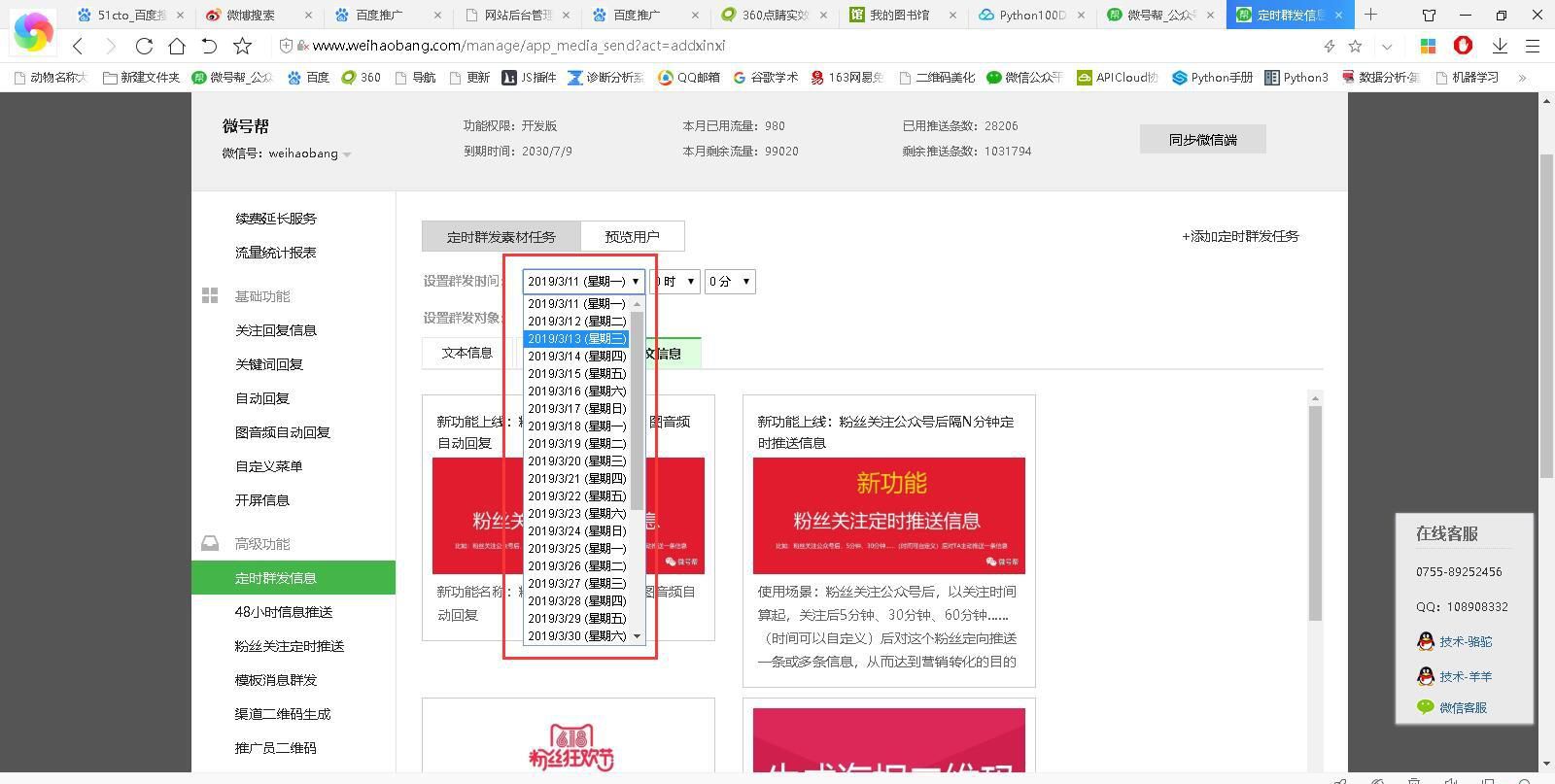The width and height of the screenshot is (1555, 784).
Task: Open 48小时信息推送 in the sidebar
Action: click(x=284, y=612)
